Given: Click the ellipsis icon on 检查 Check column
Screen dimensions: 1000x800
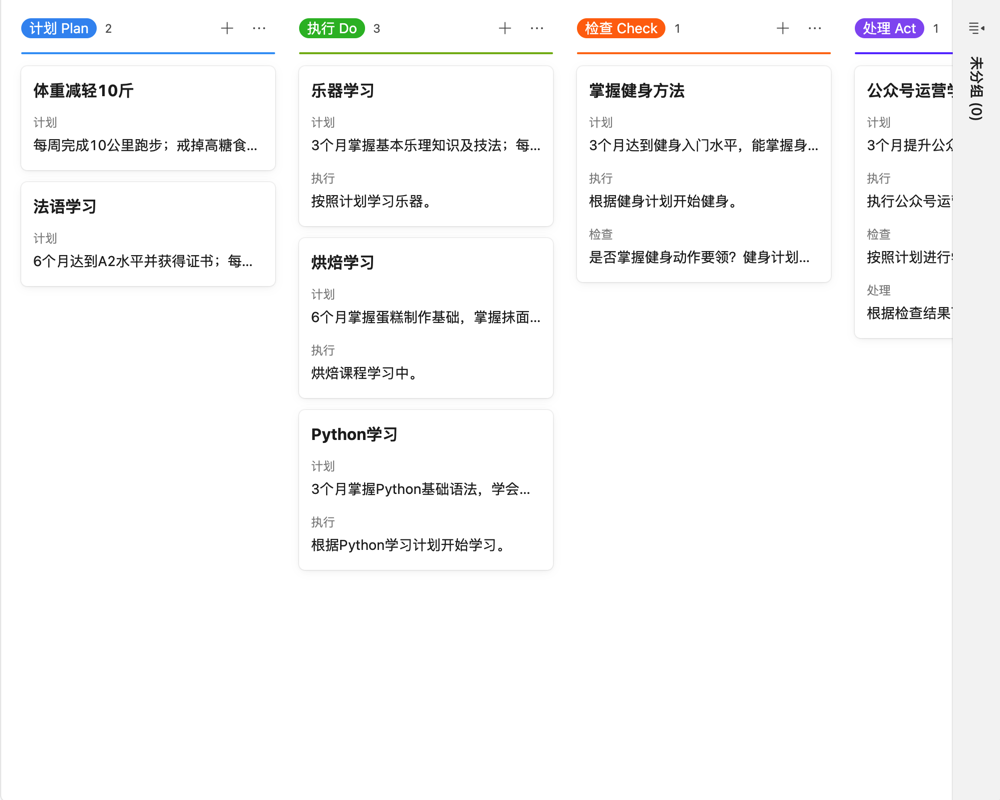Looking at the screenshot, I should point(814,28).
